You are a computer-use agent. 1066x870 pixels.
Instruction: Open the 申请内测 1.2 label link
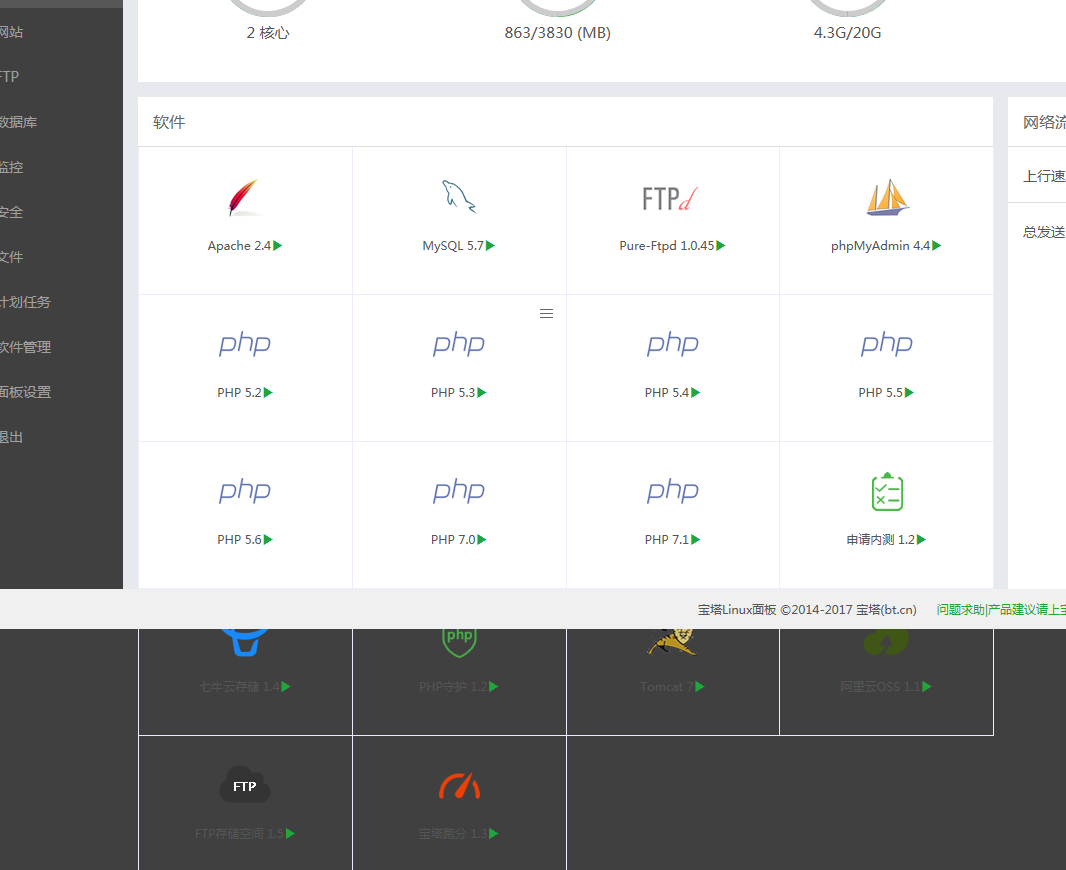coord(880,540)
